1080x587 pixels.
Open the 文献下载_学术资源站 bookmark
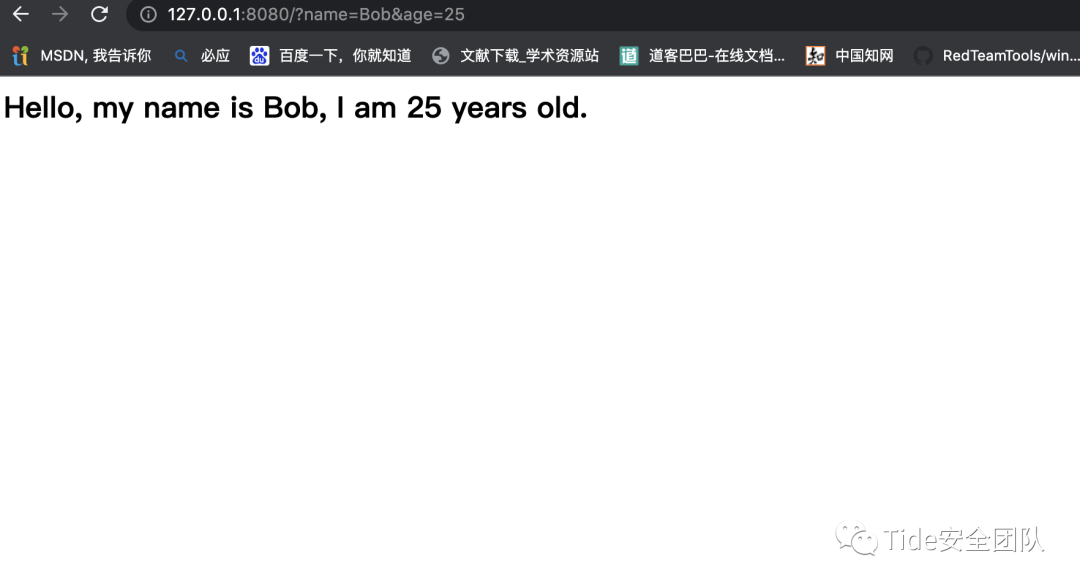coord(530,56)
